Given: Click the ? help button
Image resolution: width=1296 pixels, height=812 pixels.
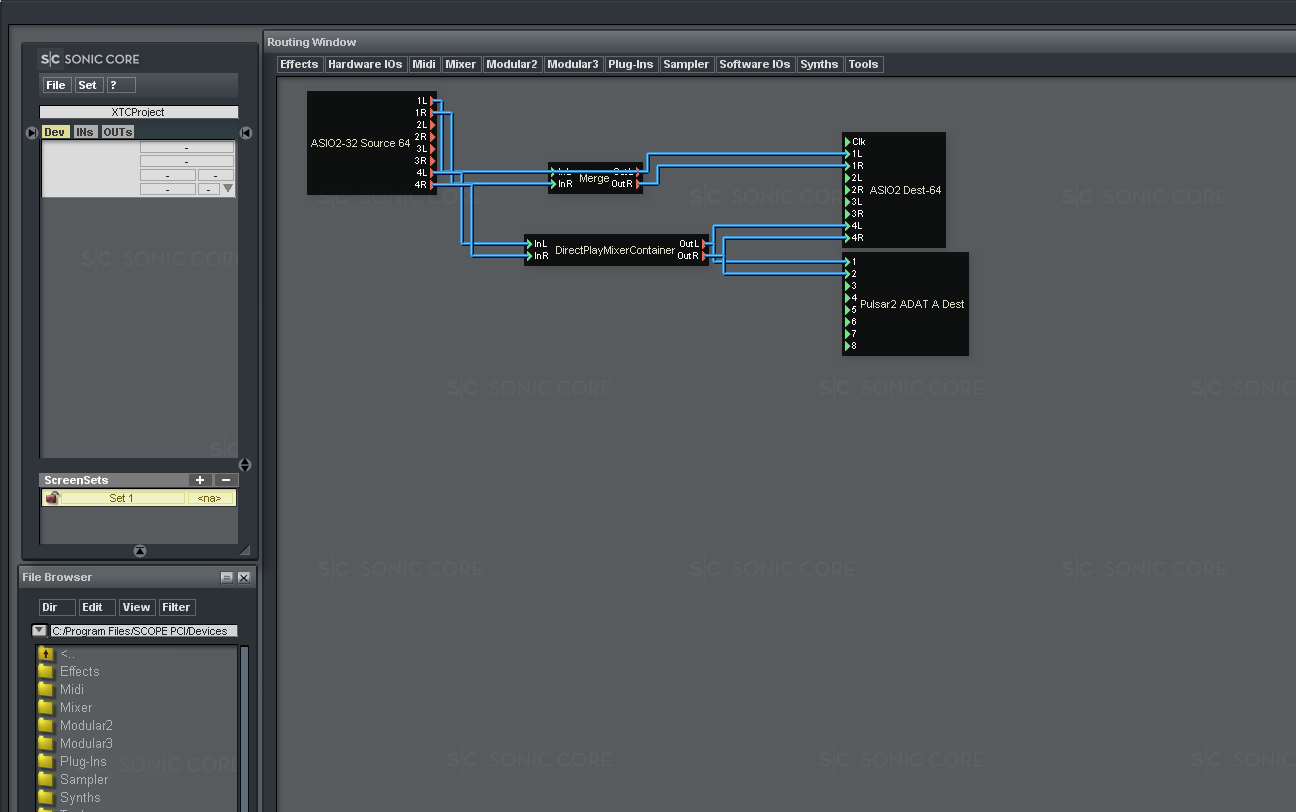Looking at the screenshot, I should pos(120,85).
